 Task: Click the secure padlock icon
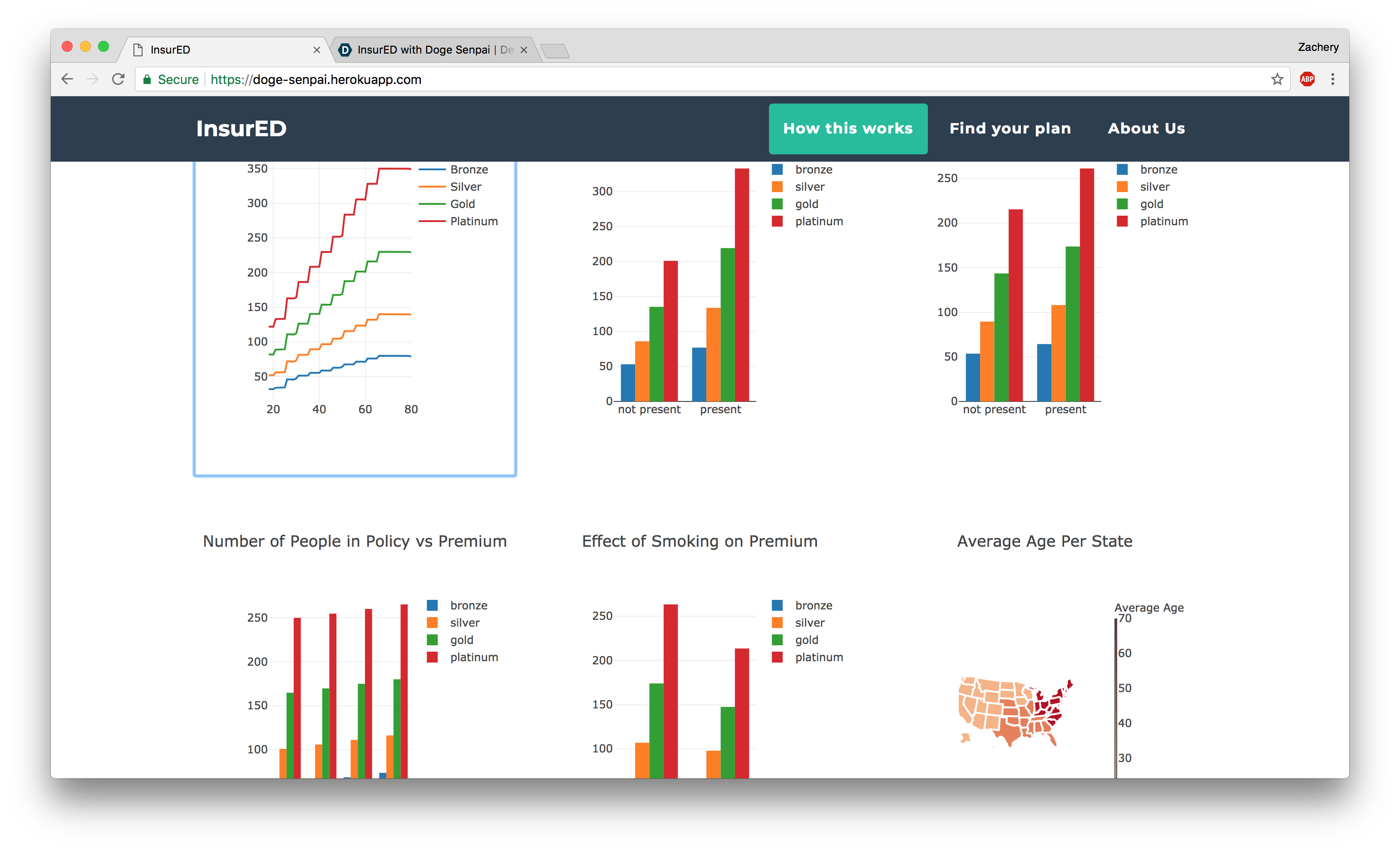[x=147, y=79]
